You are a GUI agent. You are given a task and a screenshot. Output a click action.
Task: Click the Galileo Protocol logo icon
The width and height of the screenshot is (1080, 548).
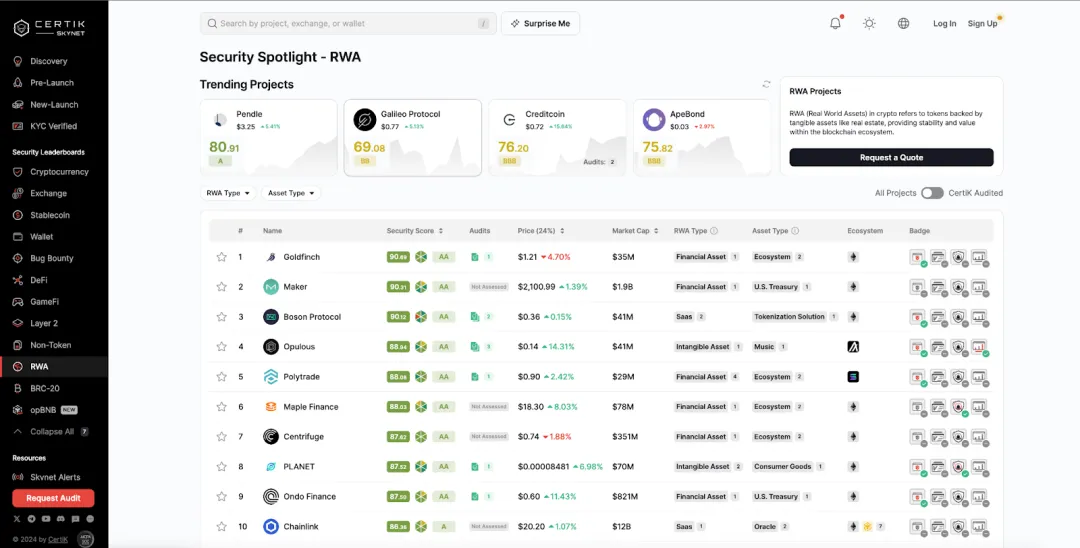(364, 120)
